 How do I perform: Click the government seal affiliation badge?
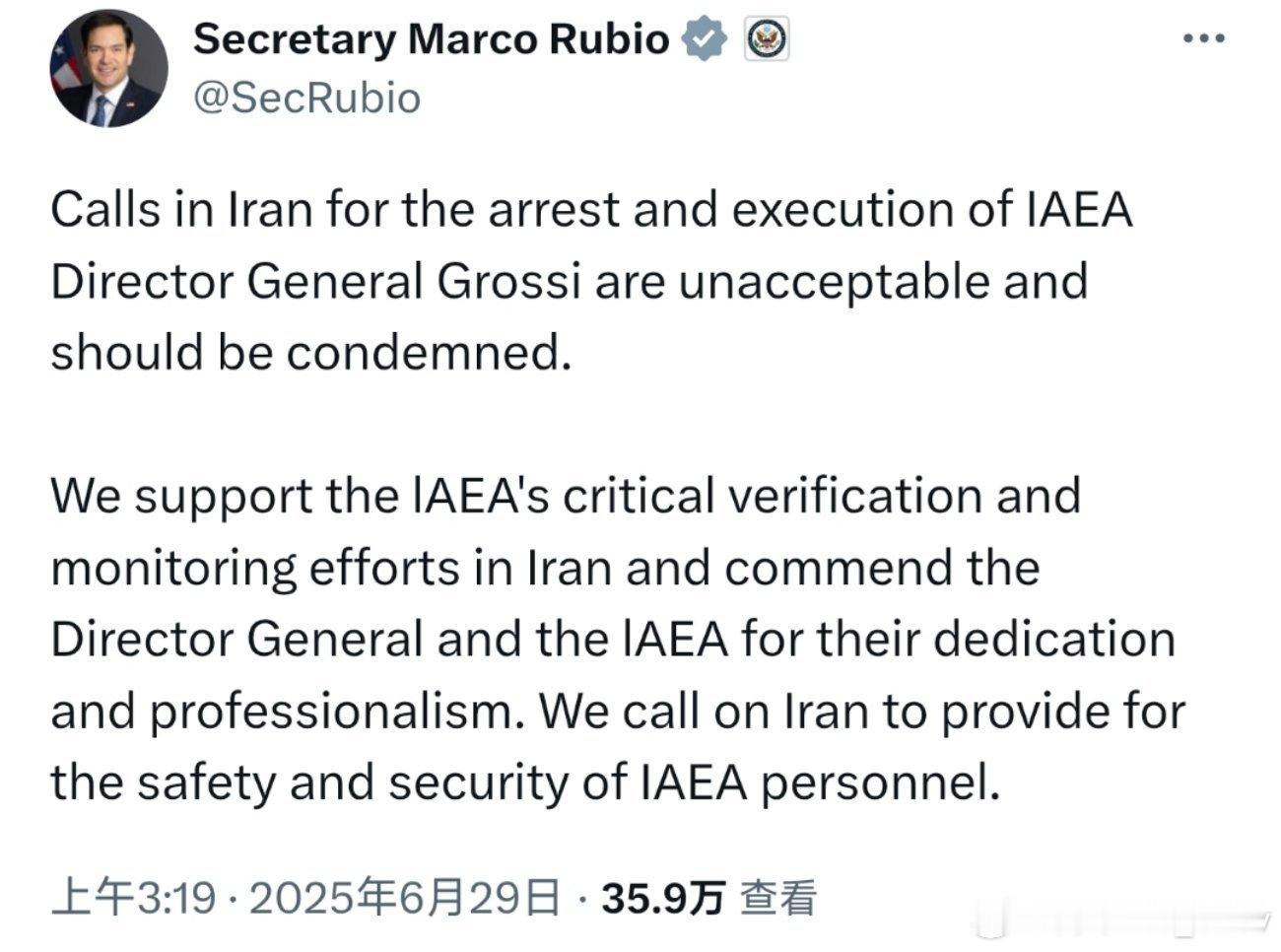766,40
